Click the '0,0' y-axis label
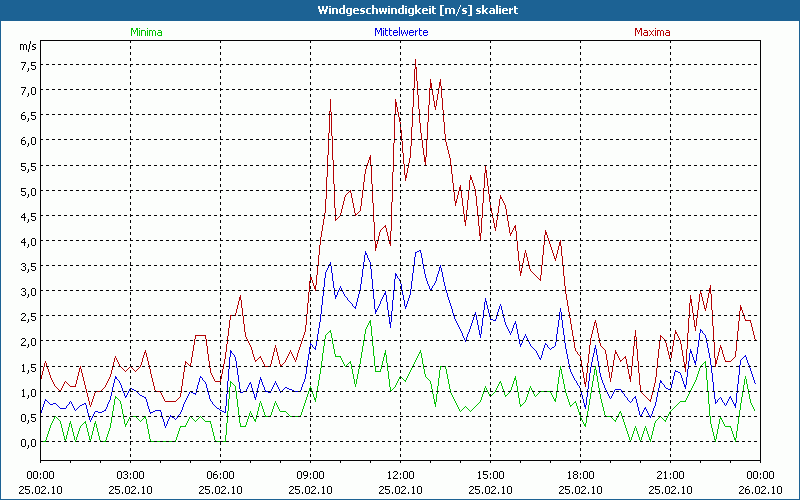Image resolution: width=800 pixels, height=500 pixels. (28, 443)
